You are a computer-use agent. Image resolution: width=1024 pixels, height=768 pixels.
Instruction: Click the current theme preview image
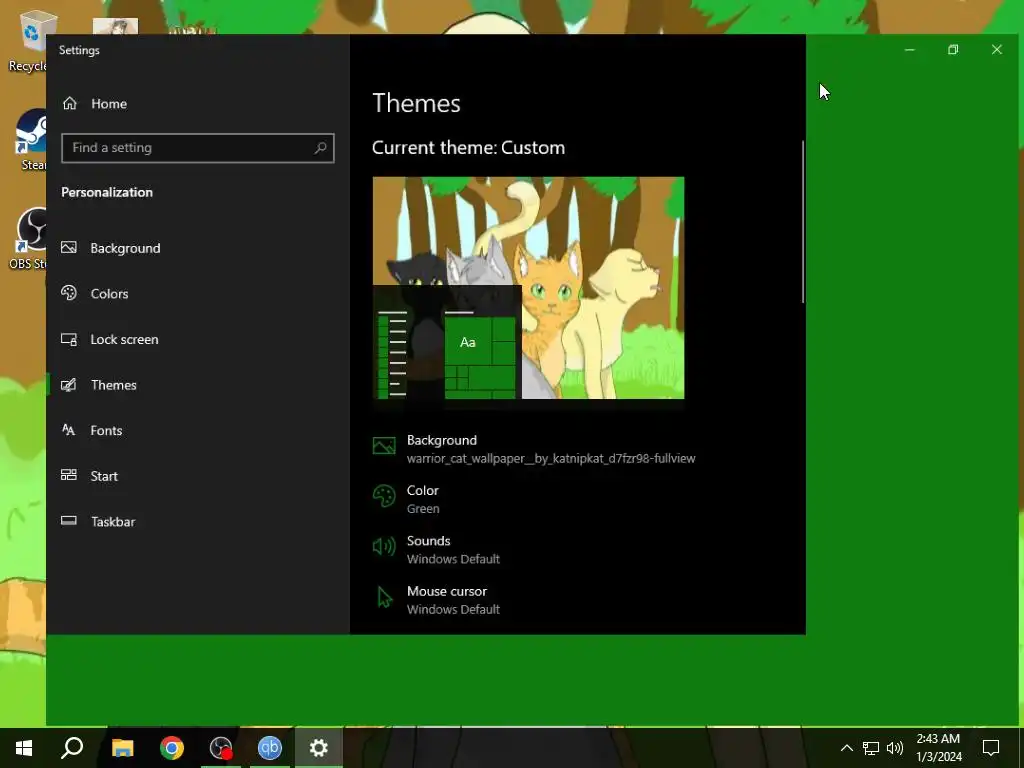coord(528,288)
